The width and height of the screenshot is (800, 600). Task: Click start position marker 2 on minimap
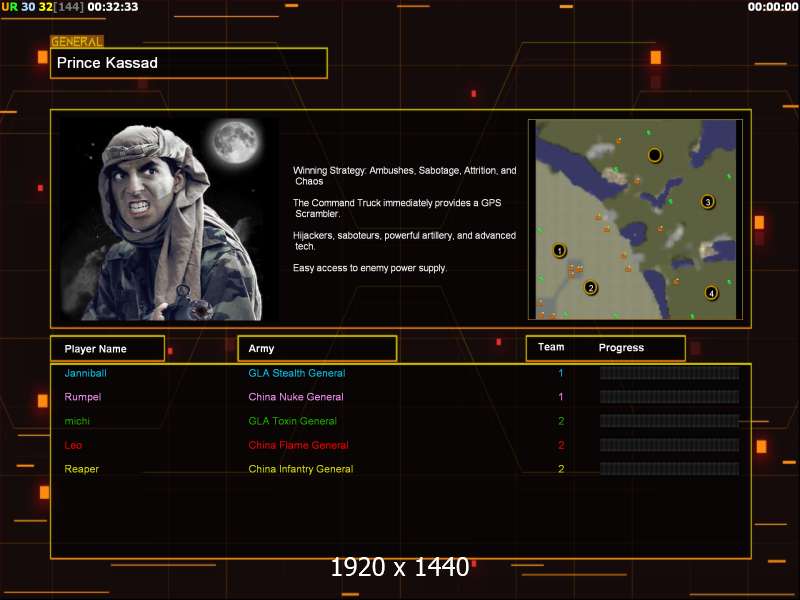coord(590,288)
